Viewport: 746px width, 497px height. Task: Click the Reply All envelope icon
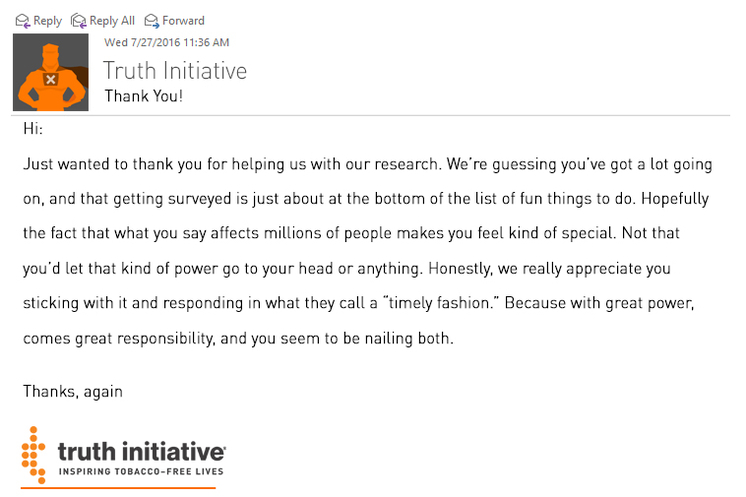coord(77,20)
